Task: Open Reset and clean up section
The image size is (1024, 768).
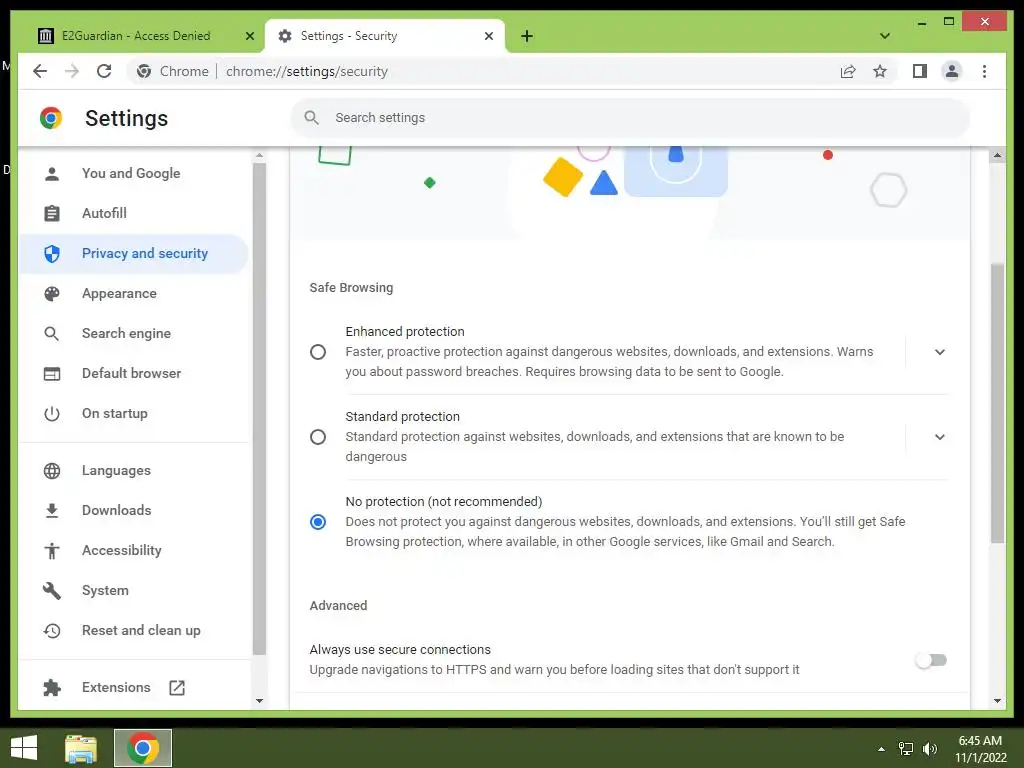Action: (x=134, y=630)
